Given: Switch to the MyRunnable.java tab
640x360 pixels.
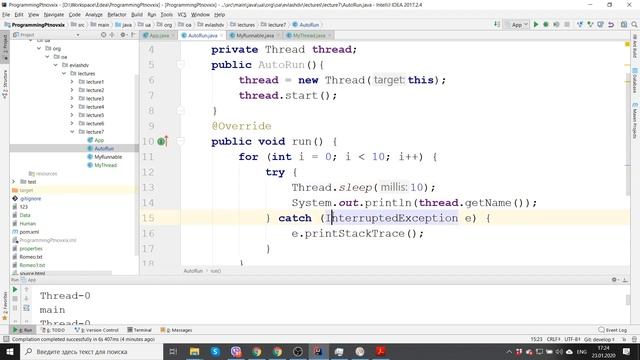Looking at the screenshot, I should (255, 36).
